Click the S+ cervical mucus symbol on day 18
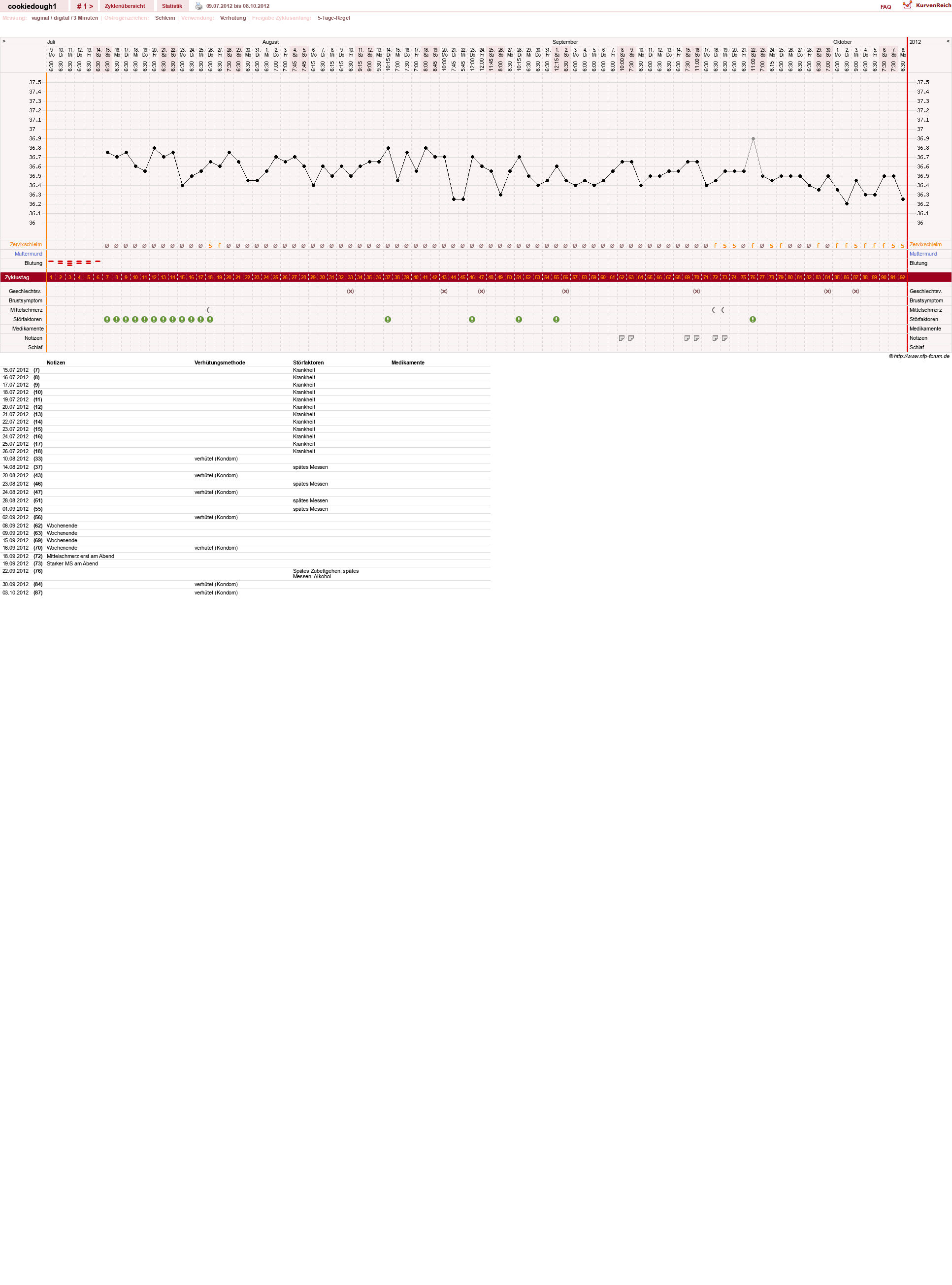Image resolution: width=952 pixels, height=1285 pixels. pyautogui.click(x=210, y=245)
